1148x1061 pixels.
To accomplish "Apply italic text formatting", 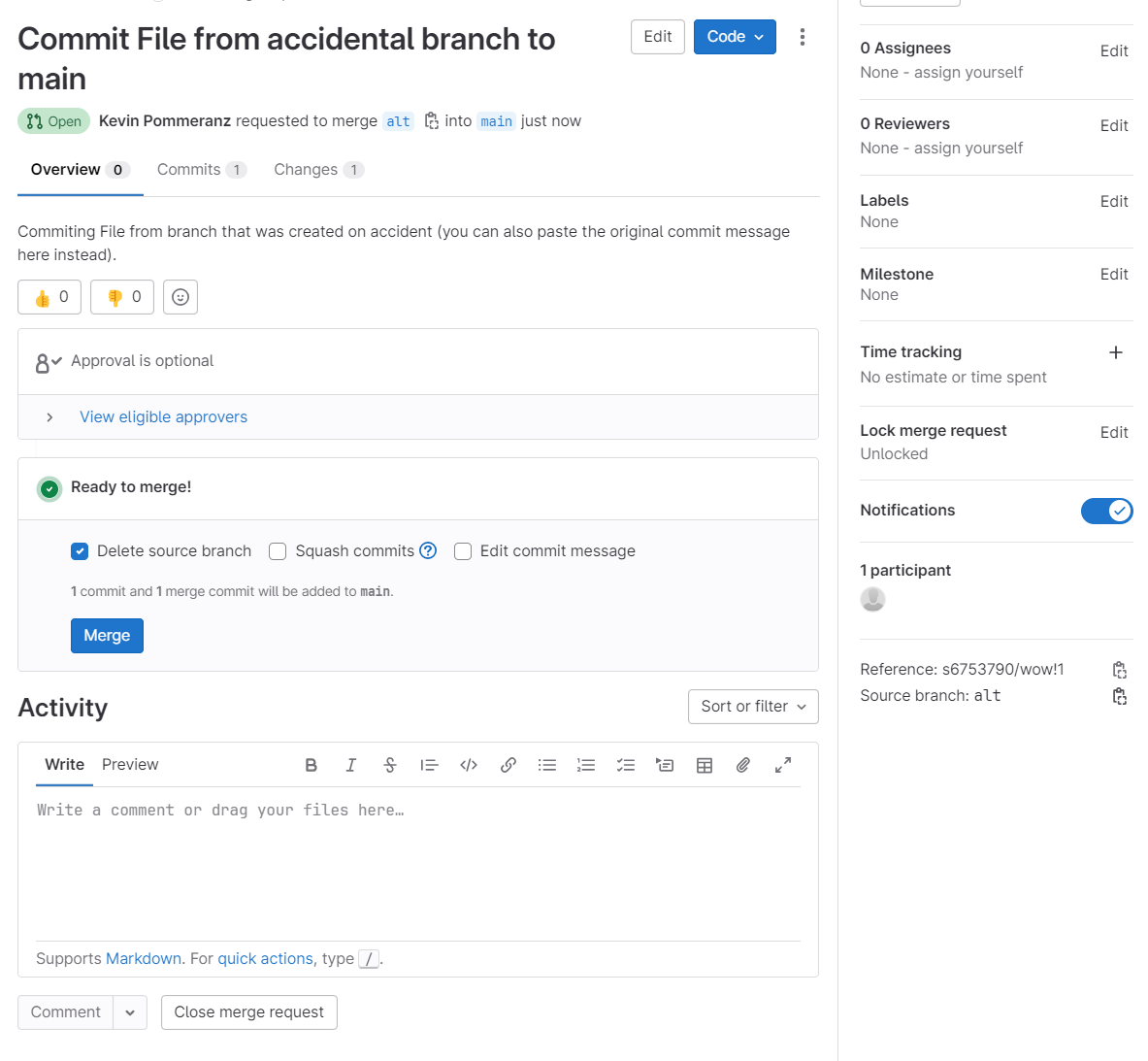I will click(x=350, y=765).
